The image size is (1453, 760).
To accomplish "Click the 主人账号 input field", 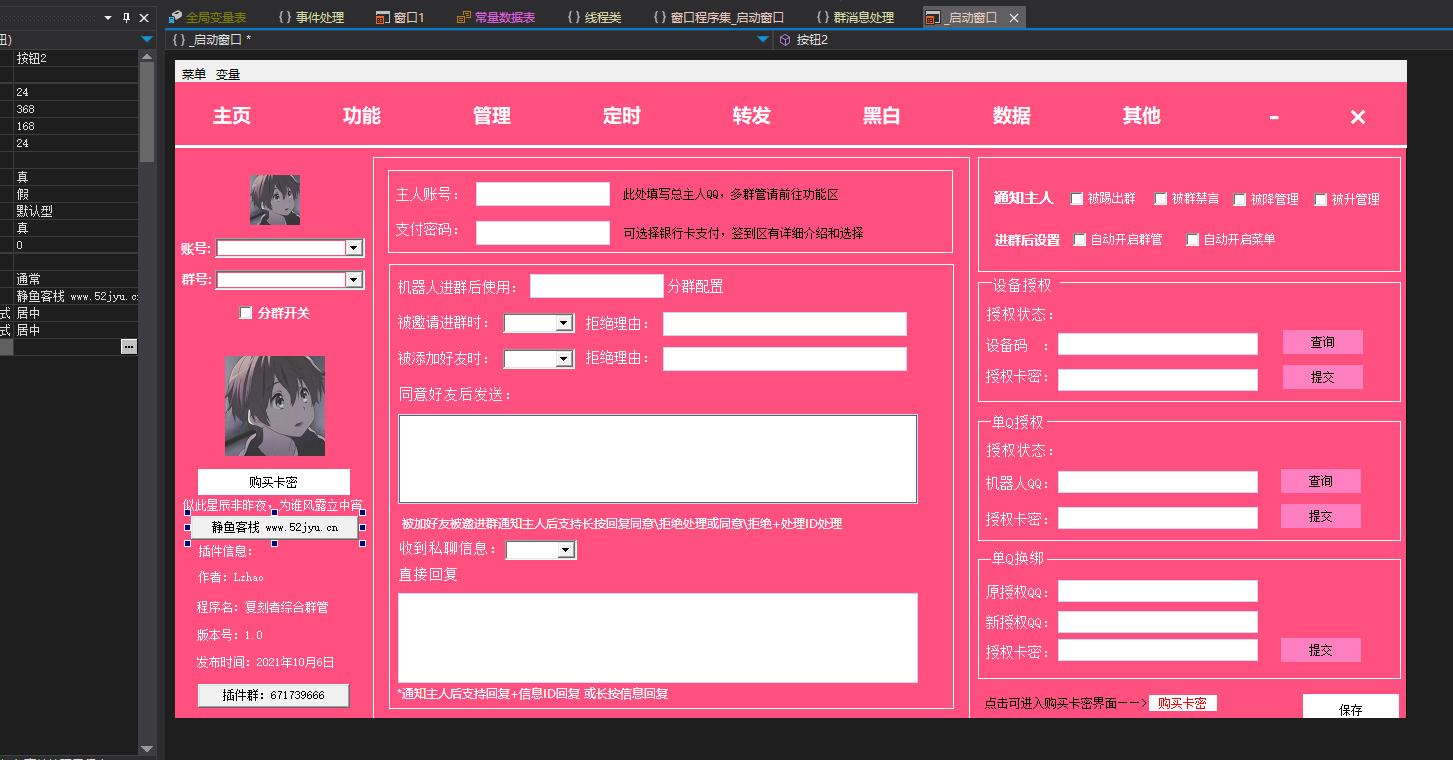I will (542, 194).
